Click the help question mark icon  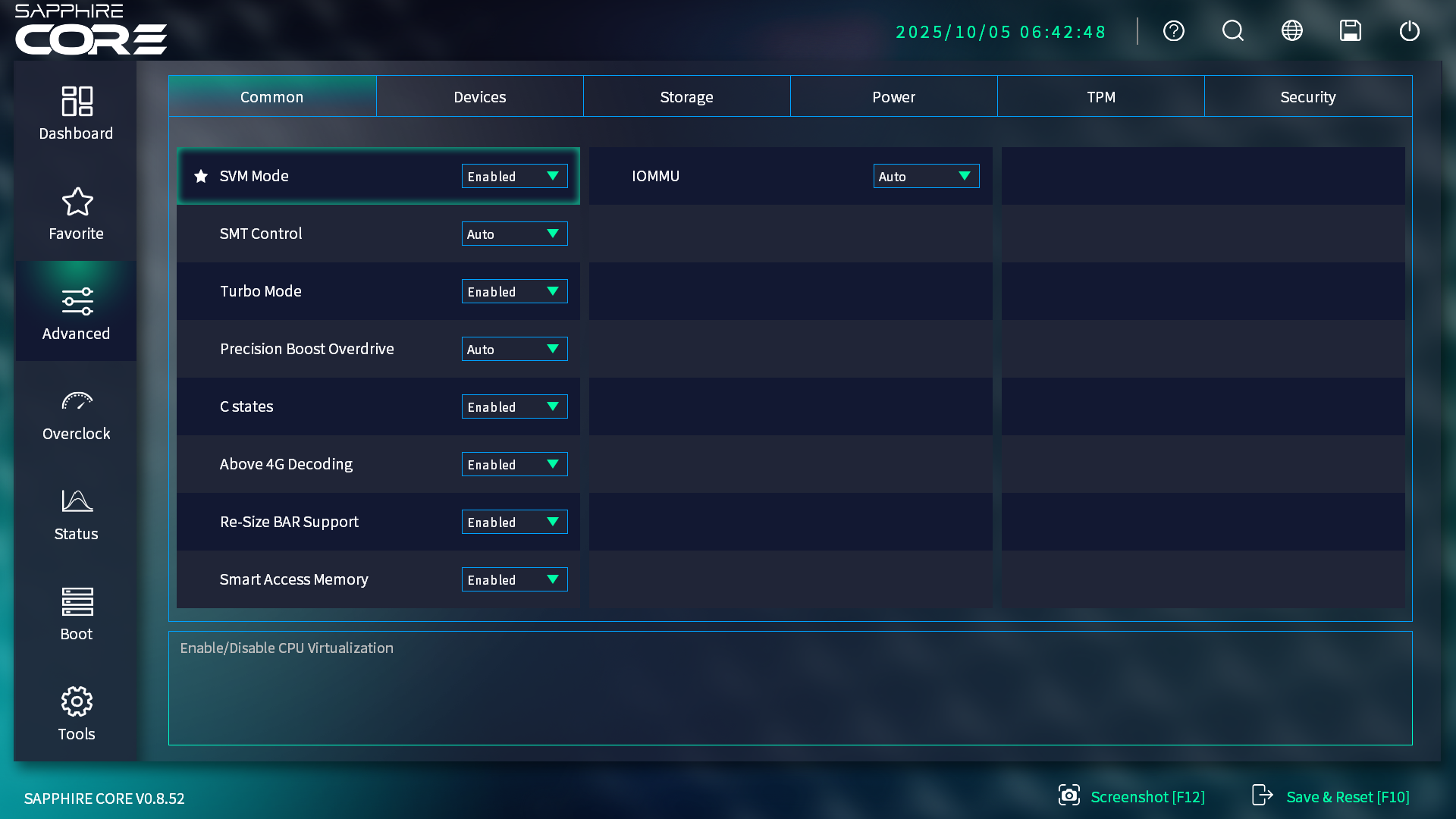pos(1174,31)
